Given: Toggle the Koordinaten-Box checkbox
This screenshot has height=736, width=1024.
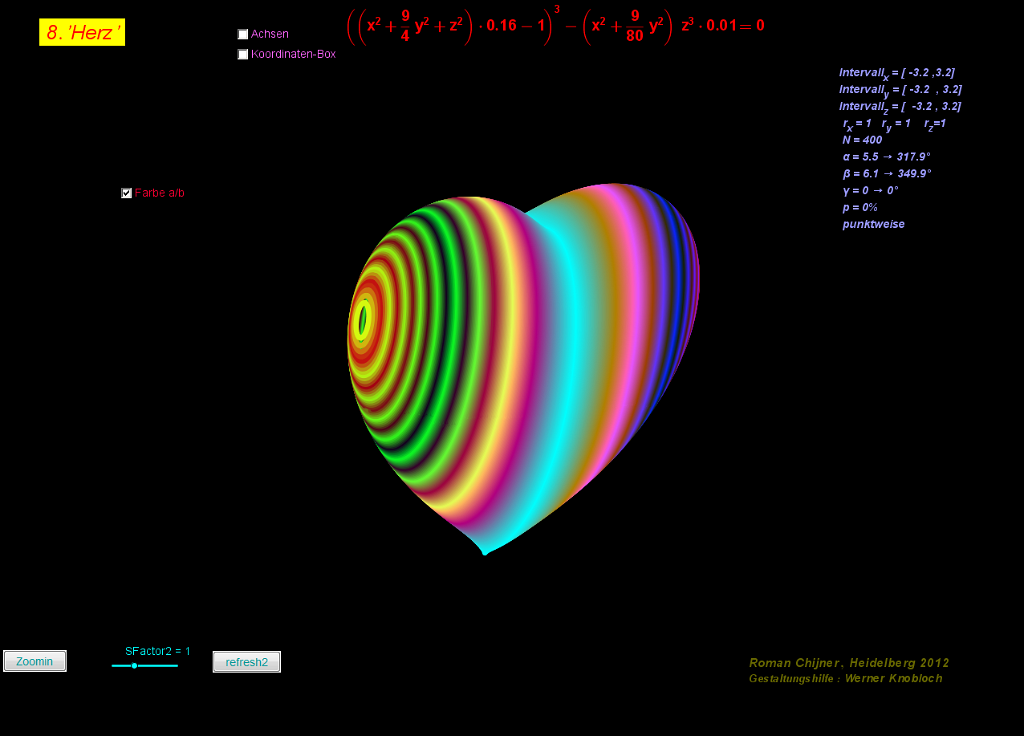Looking at the screenshot, I should pyautogui.click(x=243, y=54).
